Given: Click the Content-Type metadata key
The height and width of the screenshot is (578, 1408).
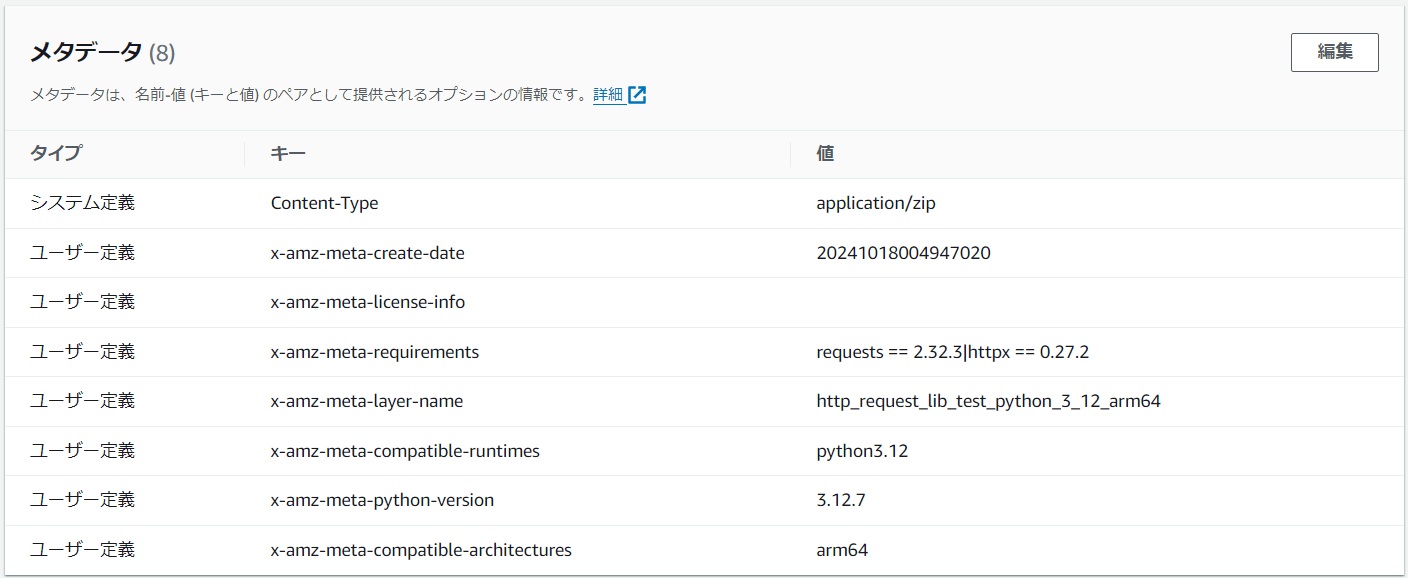Looking at the screenshot, I should pos(324,203).
